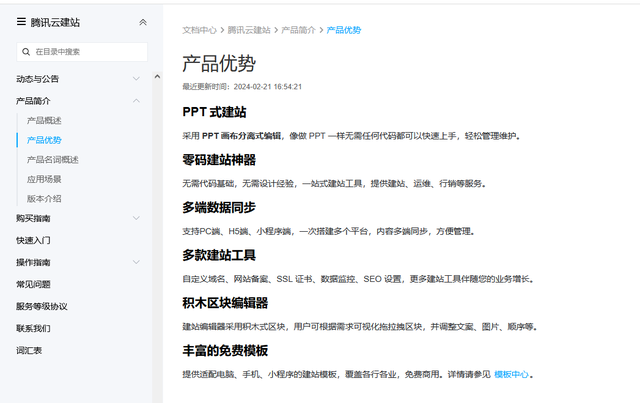The width and height of the screenshot is (640, 403).
Task: Click the 零码建站神器 heading
Action: pyautogui.click(x=219, y=160)
